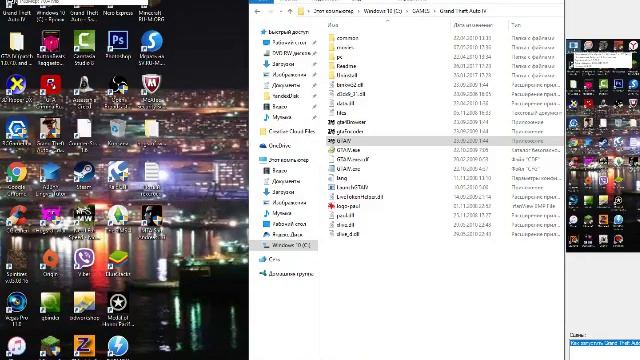Select the Assassin's Creed desktop icon

pos(84,91)
